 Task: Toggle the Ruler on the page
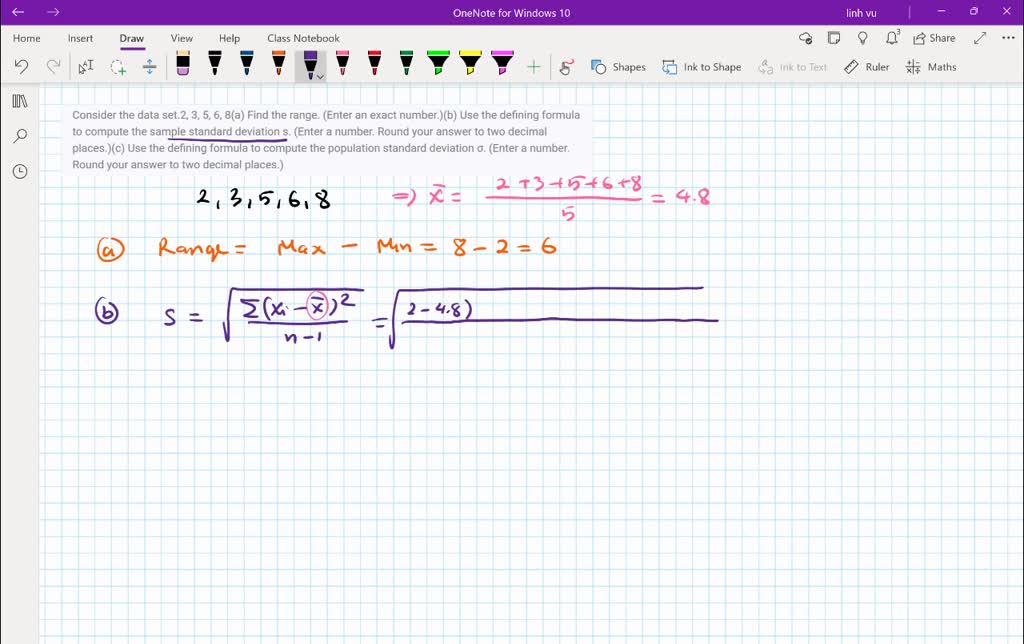(x=866, y=67)
